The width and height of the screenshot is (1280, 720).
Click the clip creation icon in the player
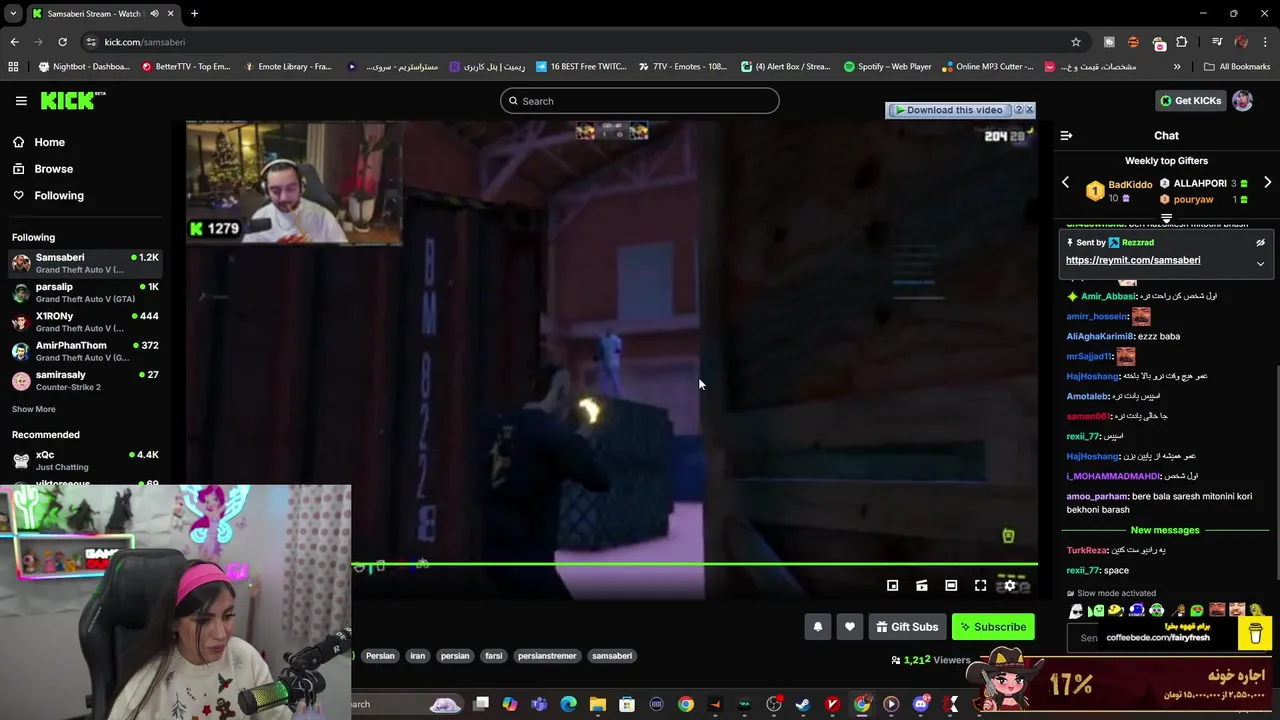[921, 585]
